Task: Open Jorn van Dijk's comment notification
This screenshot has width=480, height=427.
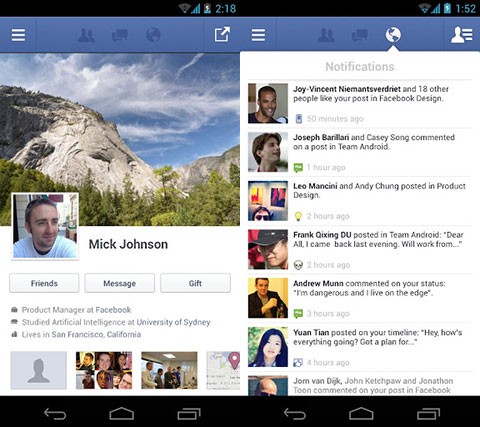Action: [x=360, y=385]
